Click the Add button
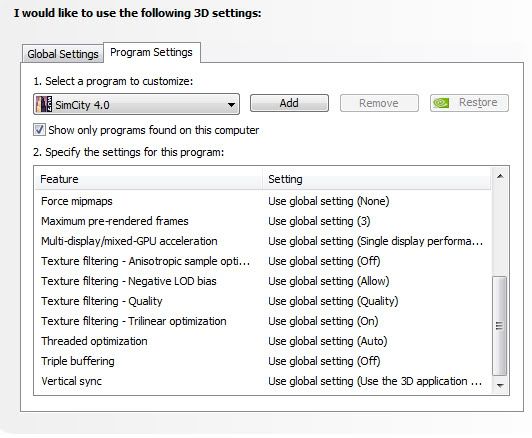532x438 pixels. 289,103
